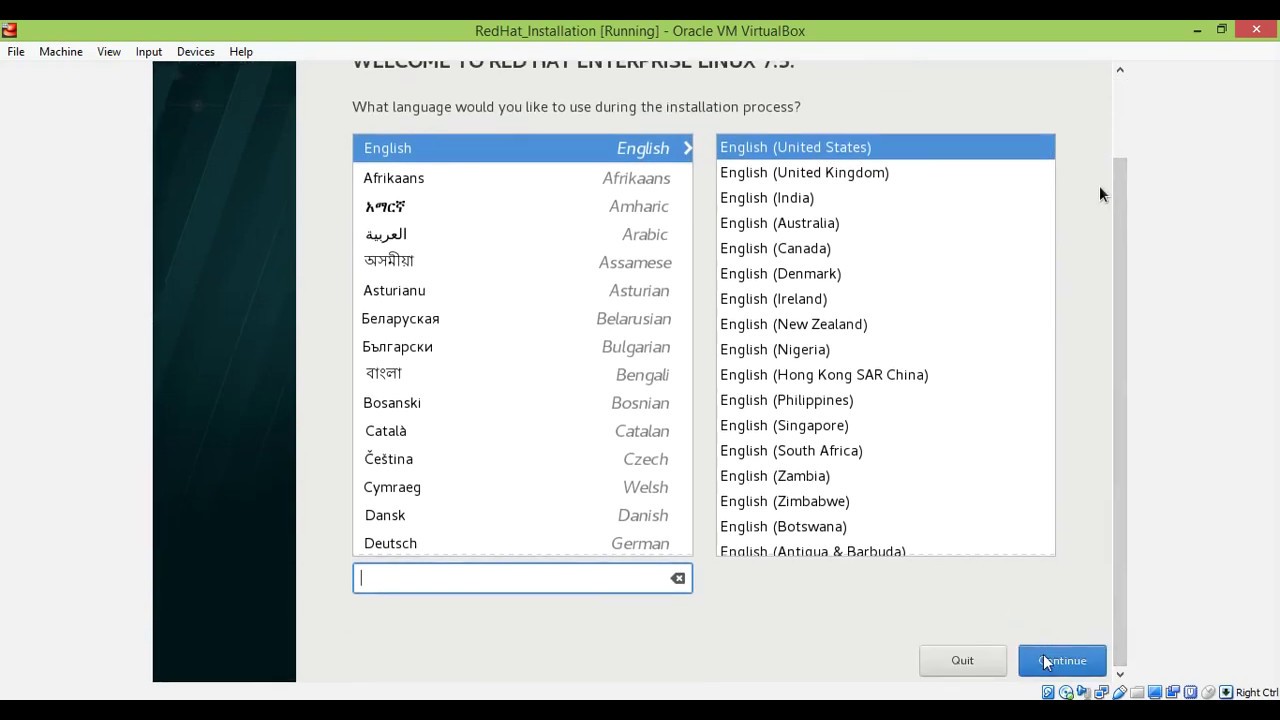Select Català in the language list

(522, 431)
